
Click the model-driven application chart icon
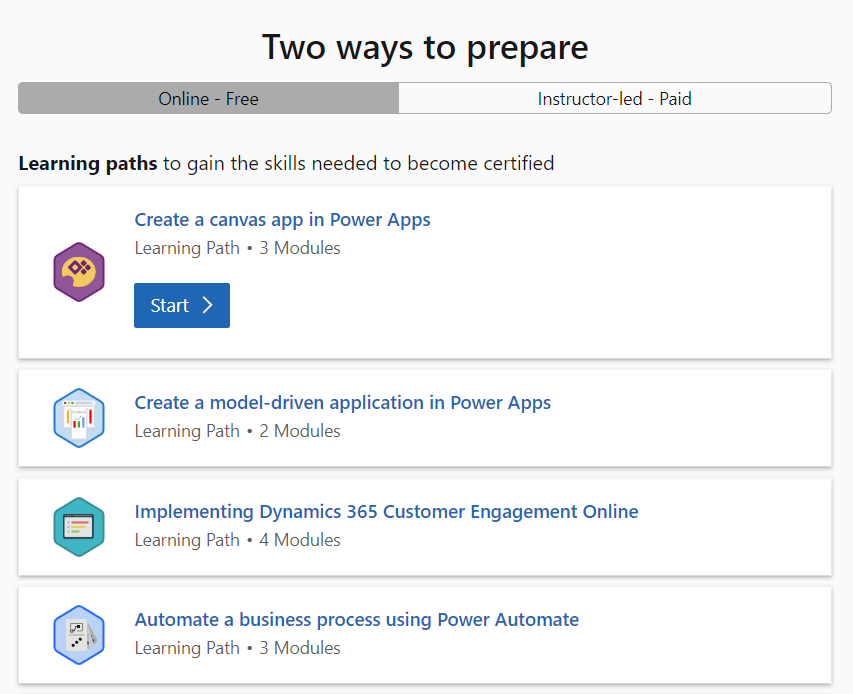pos(78,417)
